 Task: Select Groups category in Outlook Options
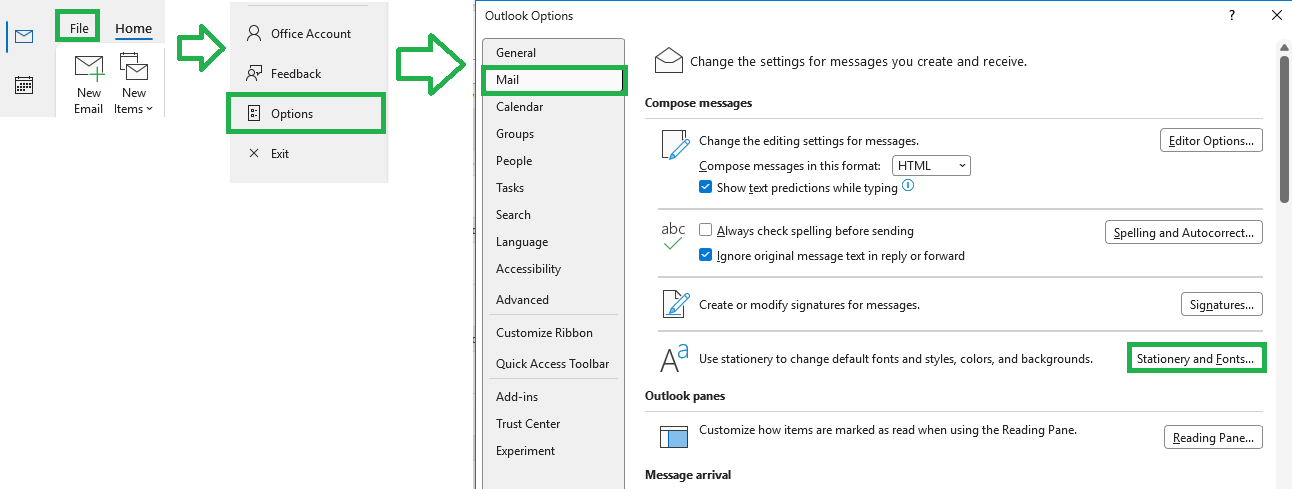coord(553,133)
